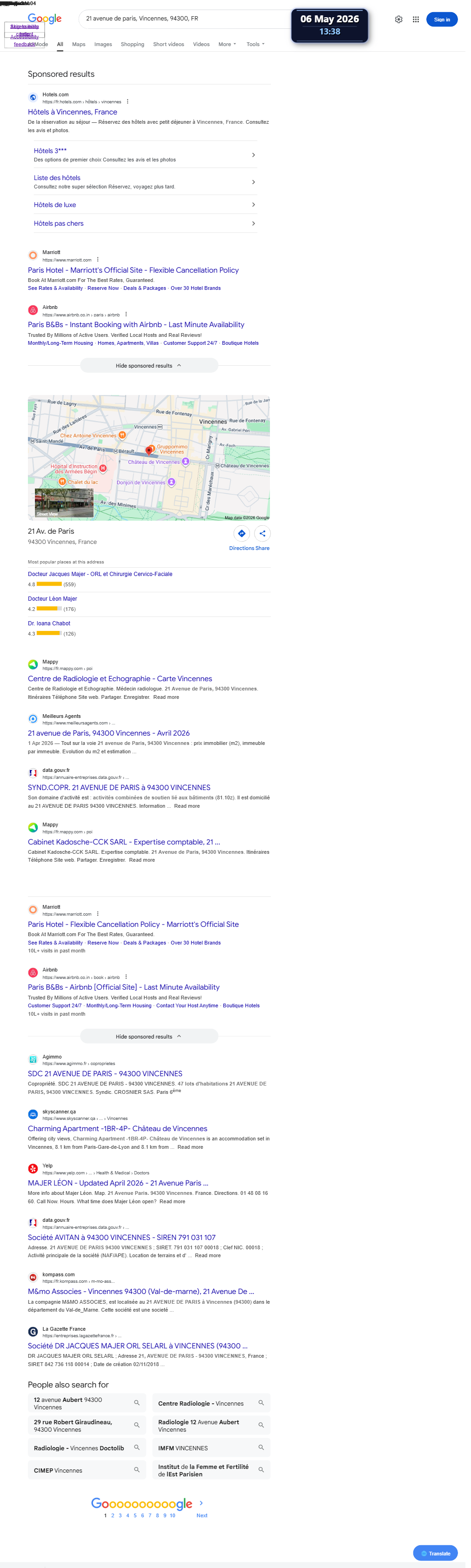The height and width of the screenshot is (1568, 471).
Task: Open Dr. Ioana Chabot listing
Action: point(49,623)
